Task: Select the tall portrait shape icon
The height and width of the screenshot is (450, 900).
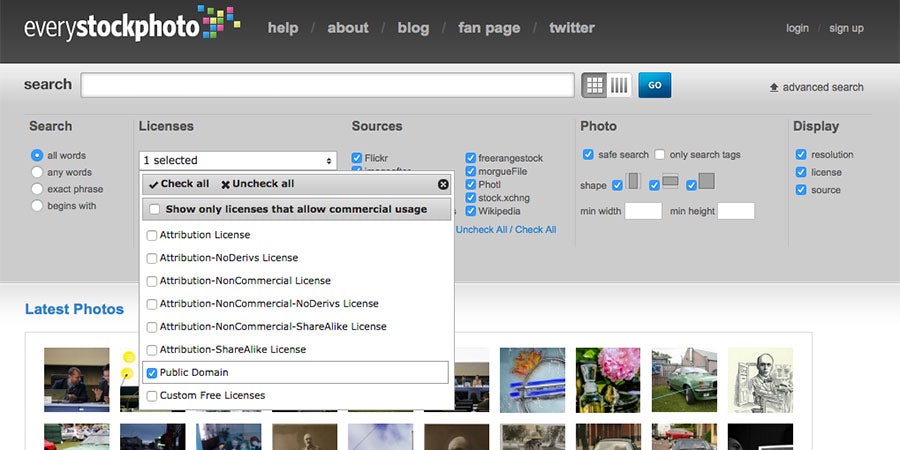Action: [x=634, y=182]
